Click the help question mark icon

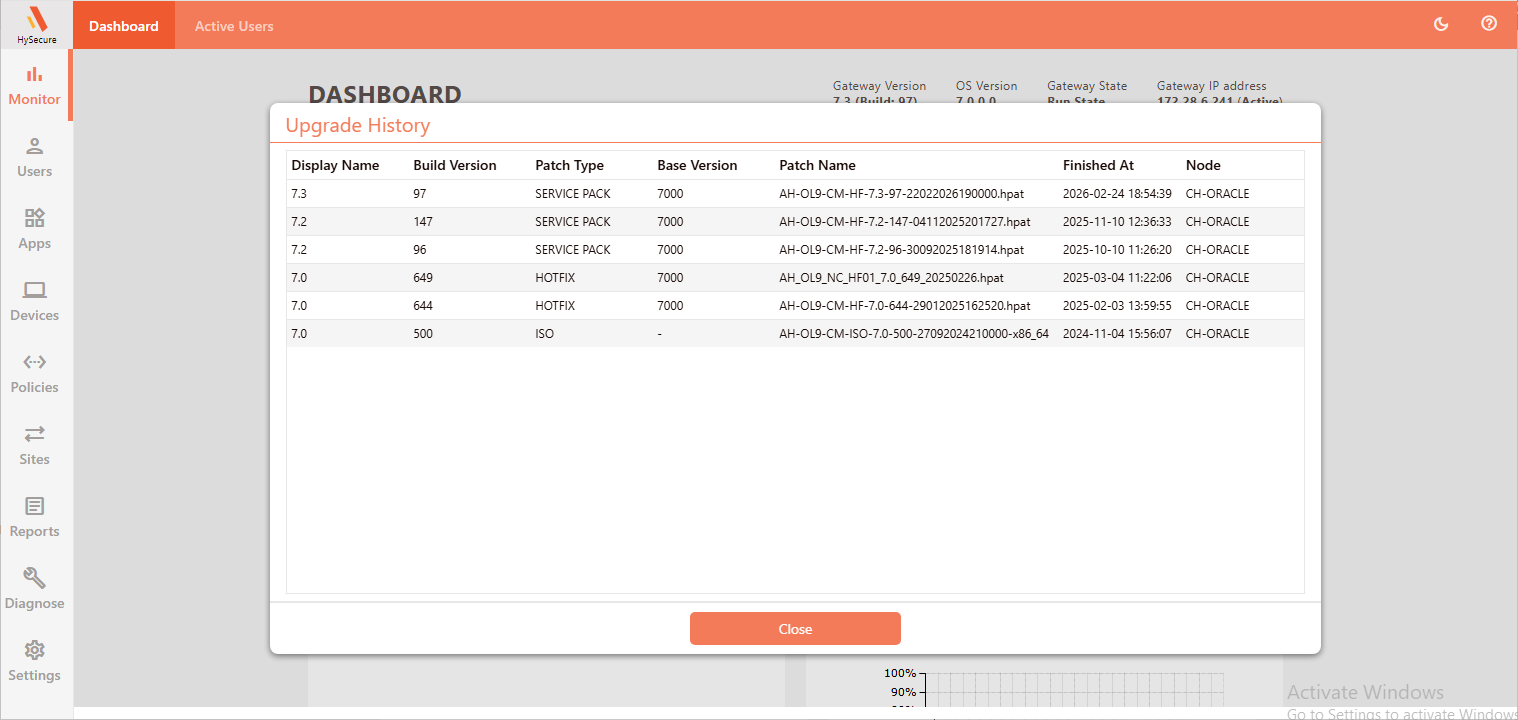1489,24
